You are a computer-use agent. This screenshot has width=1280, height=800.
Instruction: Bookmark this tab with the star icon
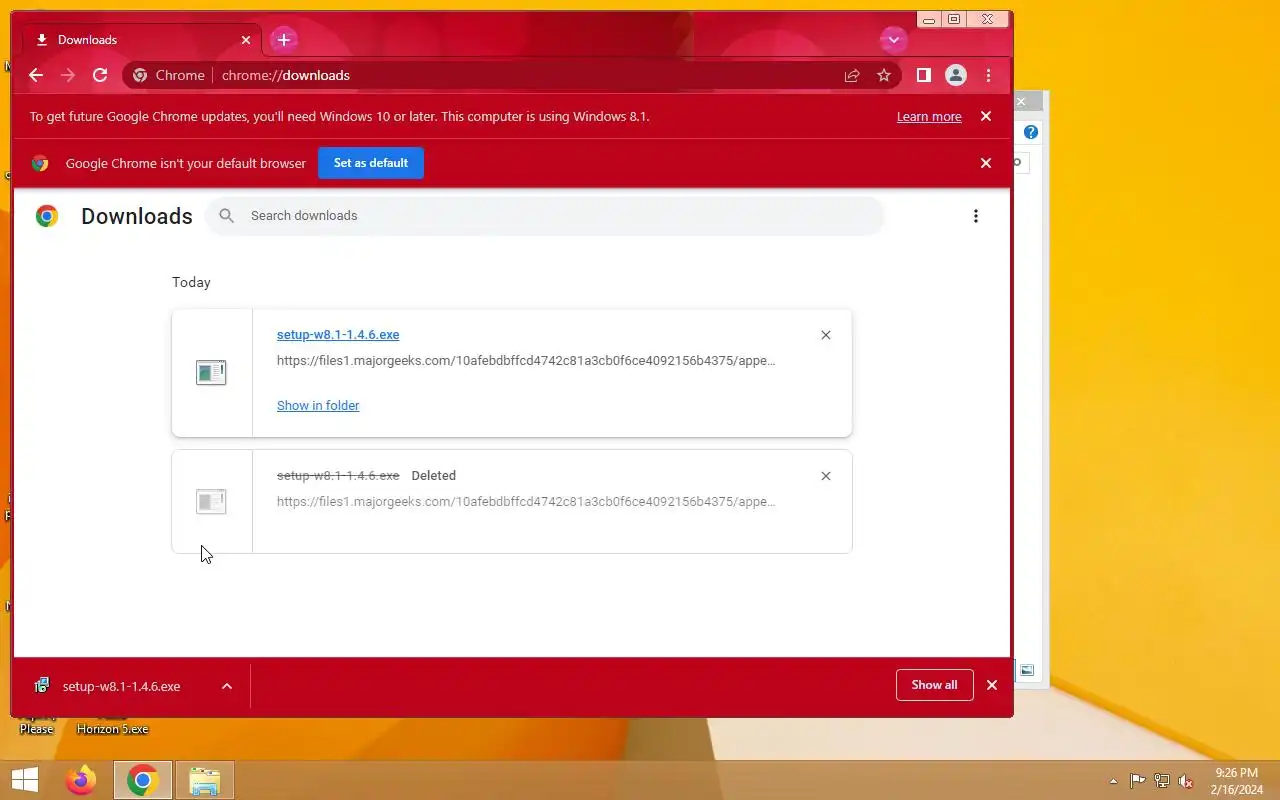click(884, 75)
